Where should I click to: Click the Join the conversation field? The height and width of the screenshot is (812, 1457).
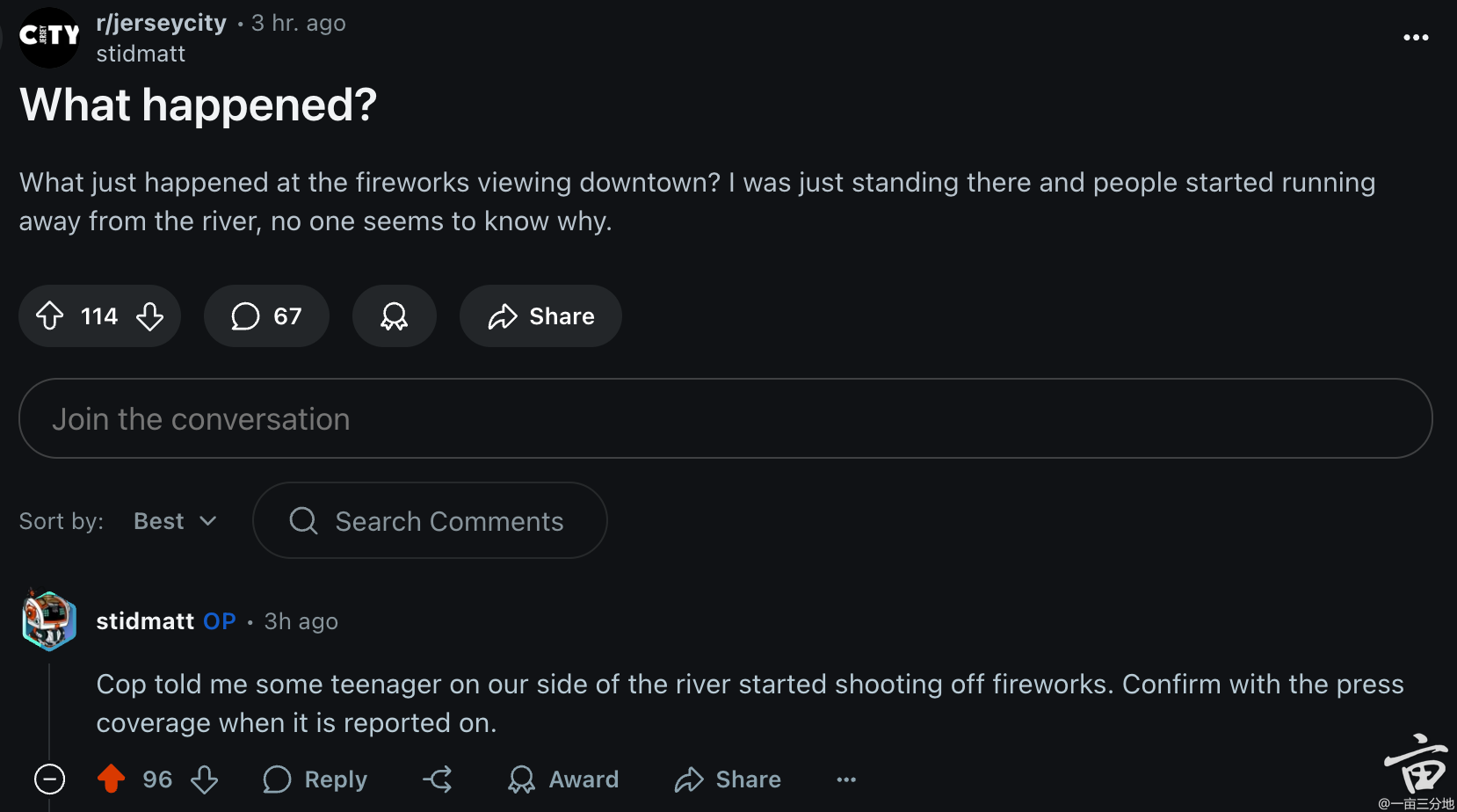(x=726, y=418)
